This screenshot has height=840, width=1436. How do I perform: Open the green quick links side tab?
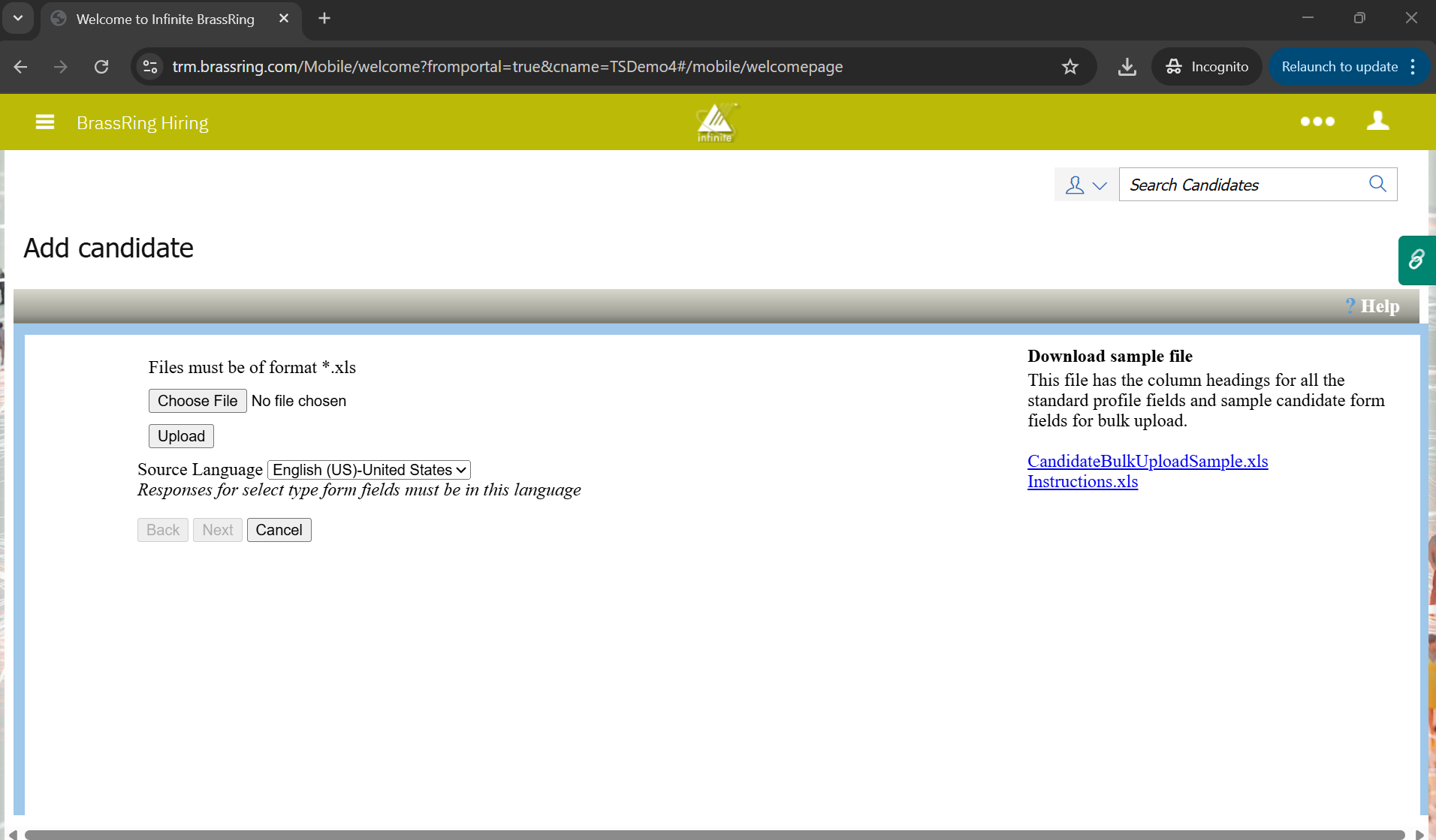[1416, 260]
